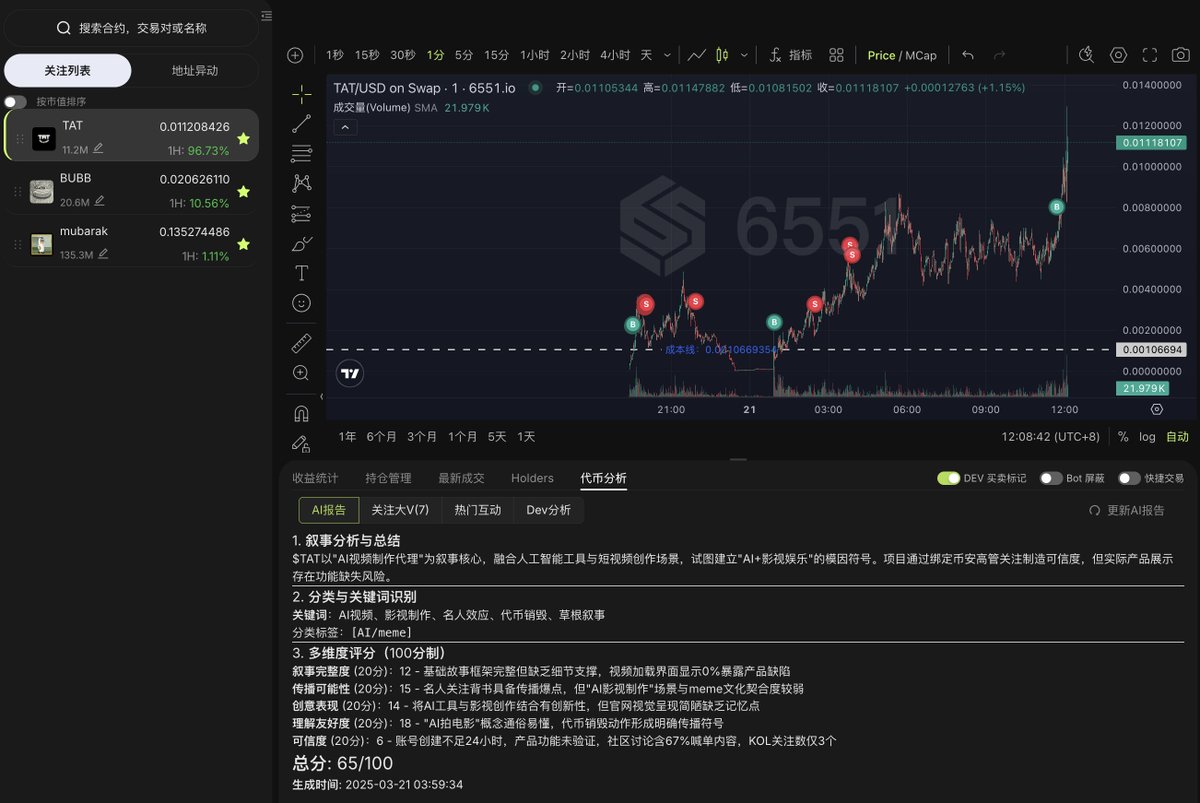Switch chart to MCap display
Viewport: 1200px width, 803px height.
click(922, 55)
